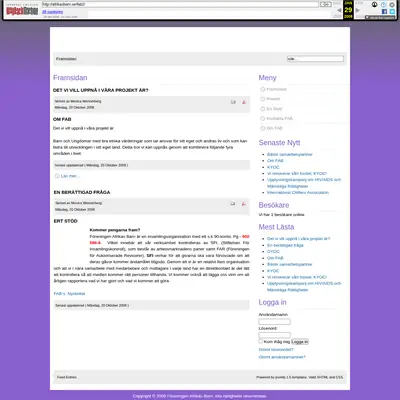This screenshot has height=400, width=400.
Task: Open the PDF icon for En berättigad fråga
Action: point(244,204)
